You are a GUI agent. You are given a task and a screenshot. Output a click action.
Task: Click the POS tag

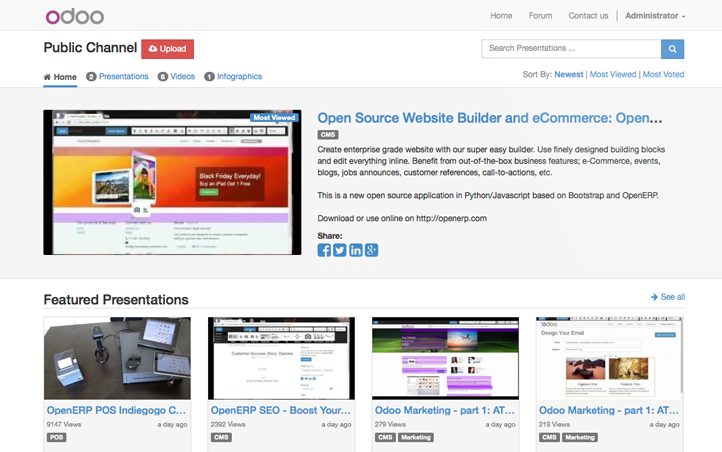coord(57,437)
